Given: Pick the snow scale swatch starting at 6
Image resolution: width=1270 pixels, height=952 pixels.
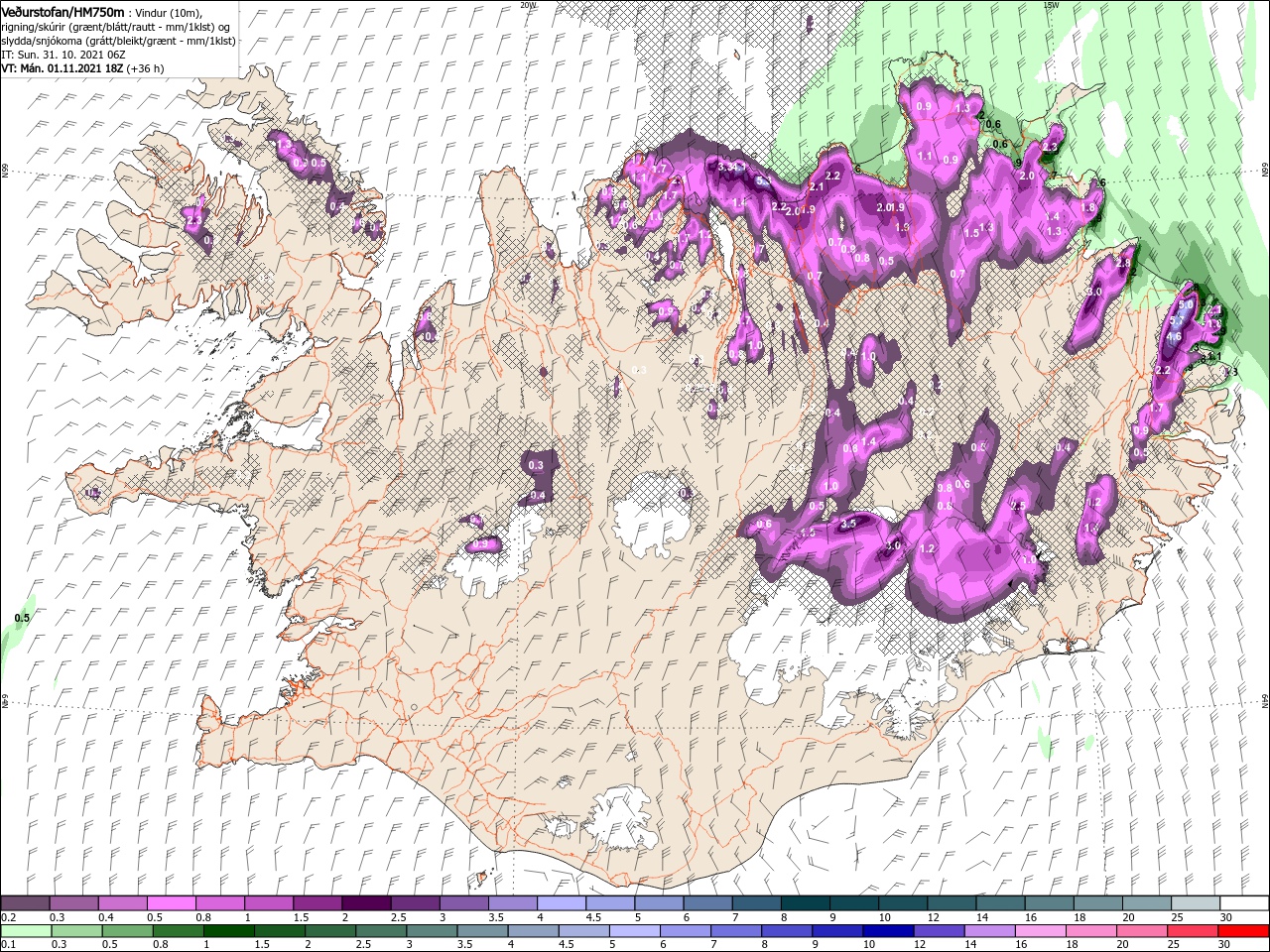Looking at the screenshot, I should coord(708,902).
